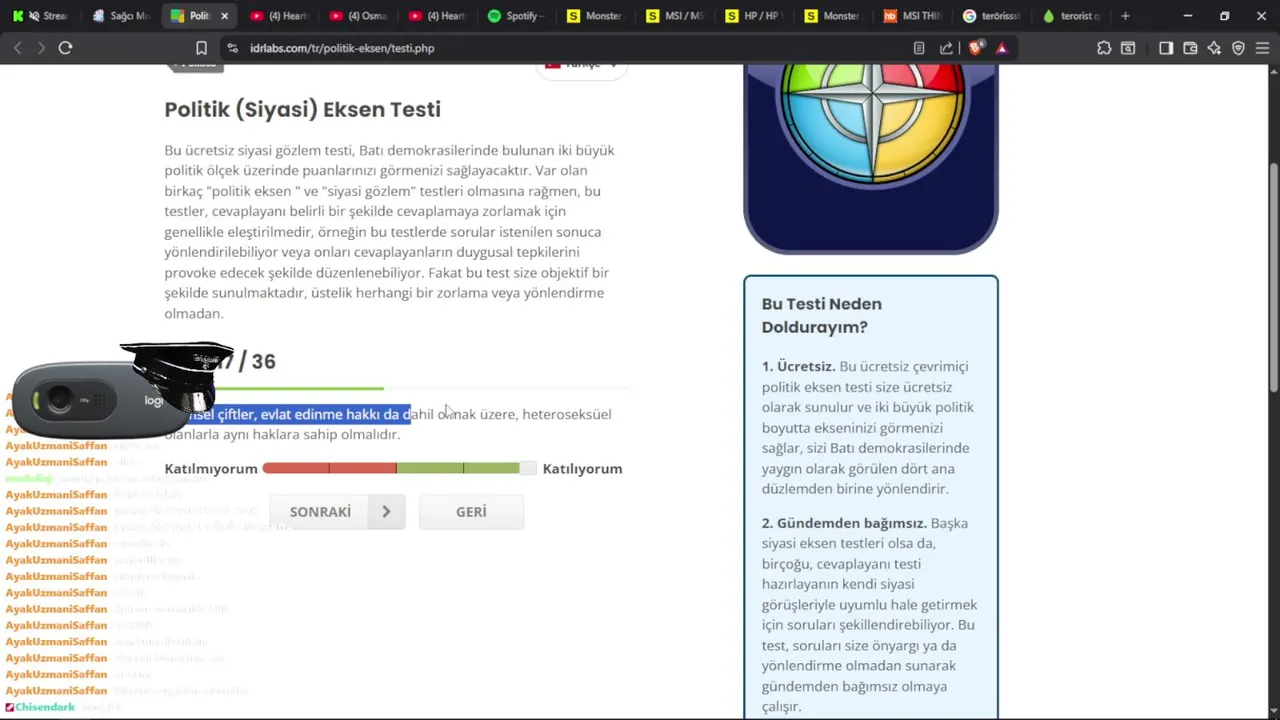Click the GERİ button

(471, 512)
